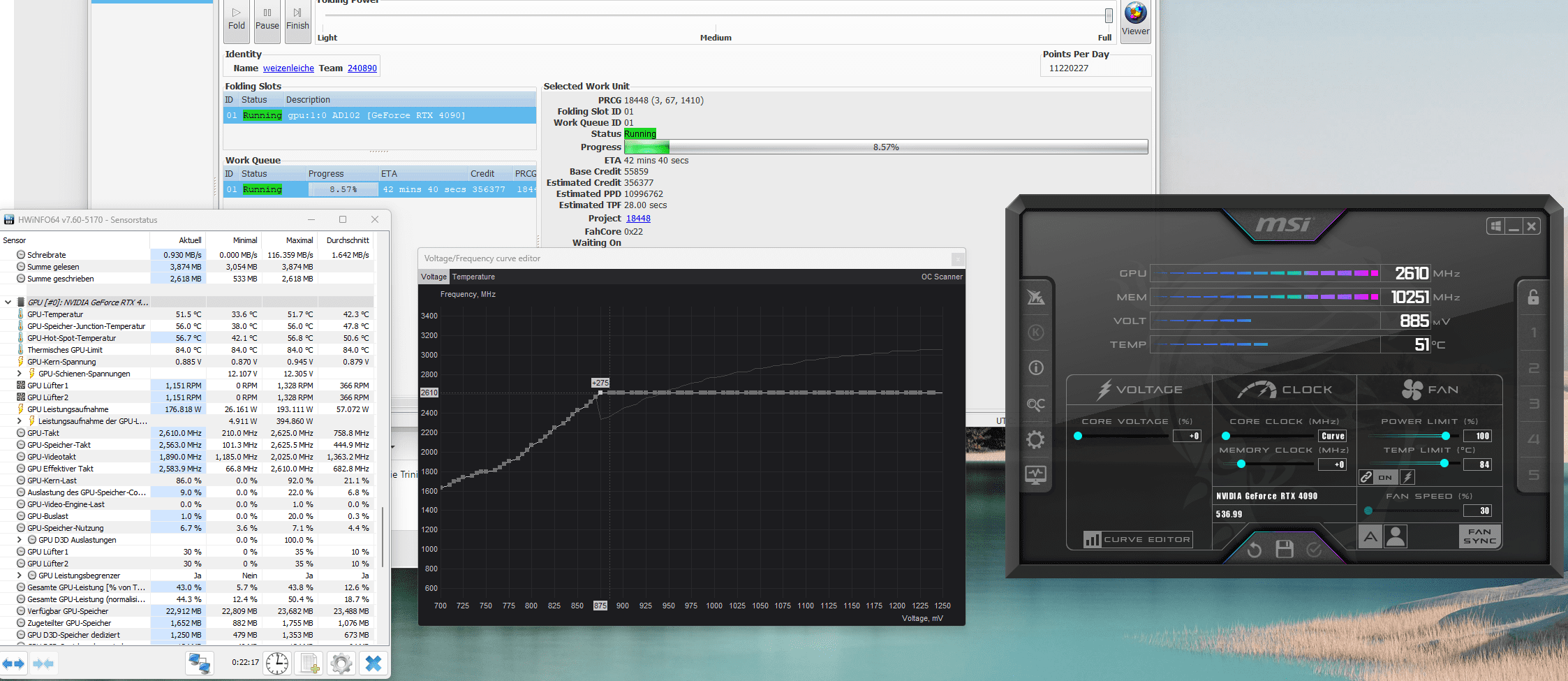
Task: Open the project 18448 link
Action: click(x=638, y=219)
